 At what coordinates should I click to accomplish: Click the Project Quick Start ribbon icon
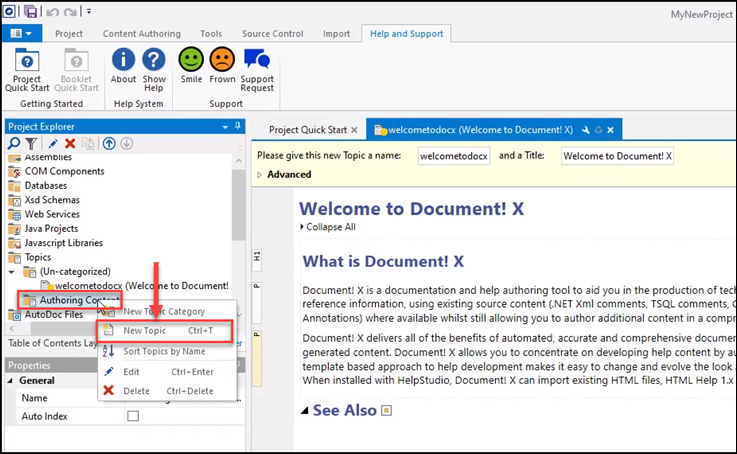click(x=27, y=67)
